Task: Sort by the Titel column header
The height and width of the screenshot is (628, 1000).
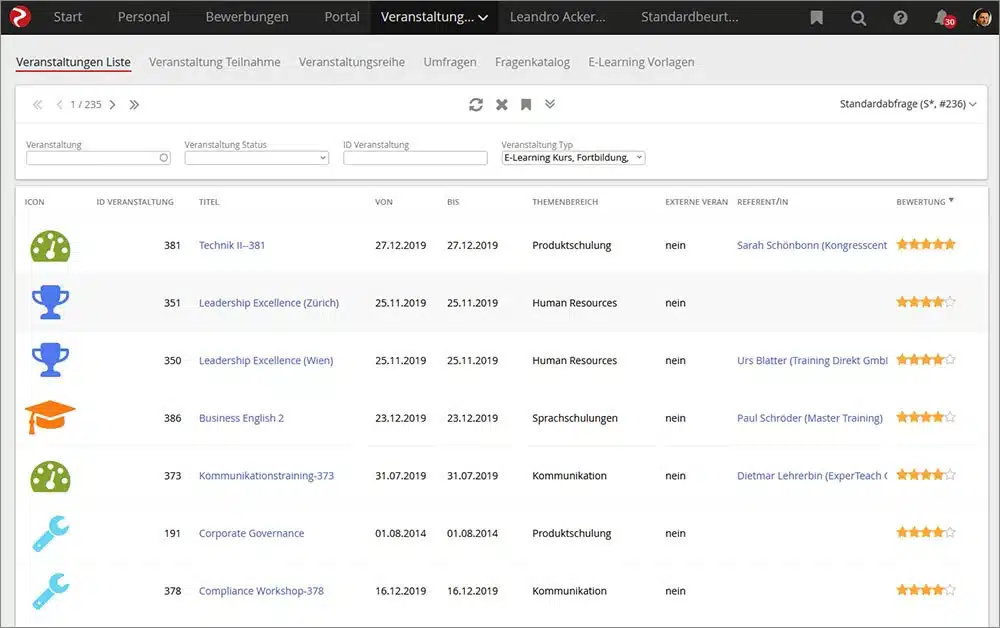Action: point(209,202)
